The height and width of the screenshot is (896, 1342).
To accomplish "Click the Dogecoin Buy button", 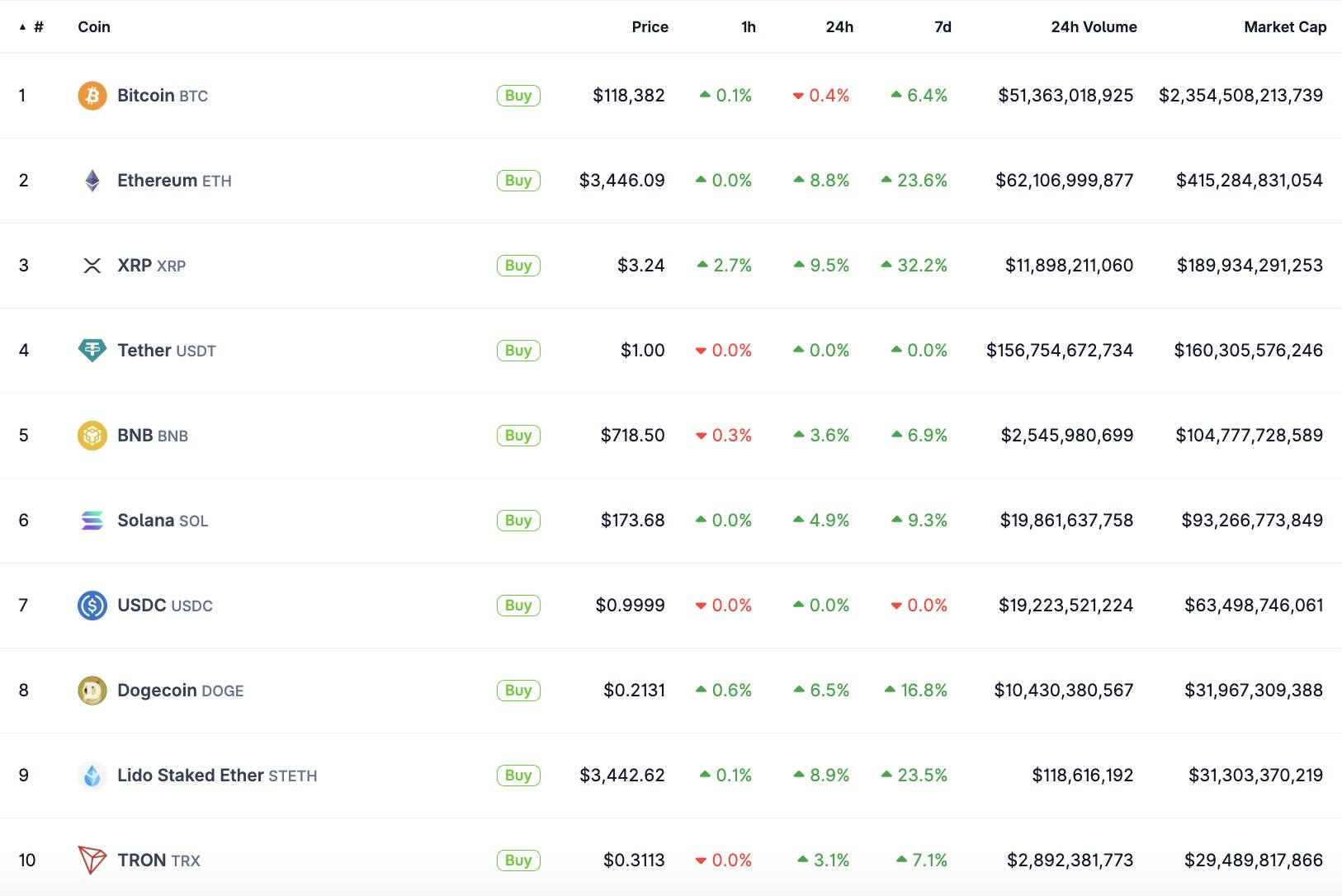I will point(518,691).
